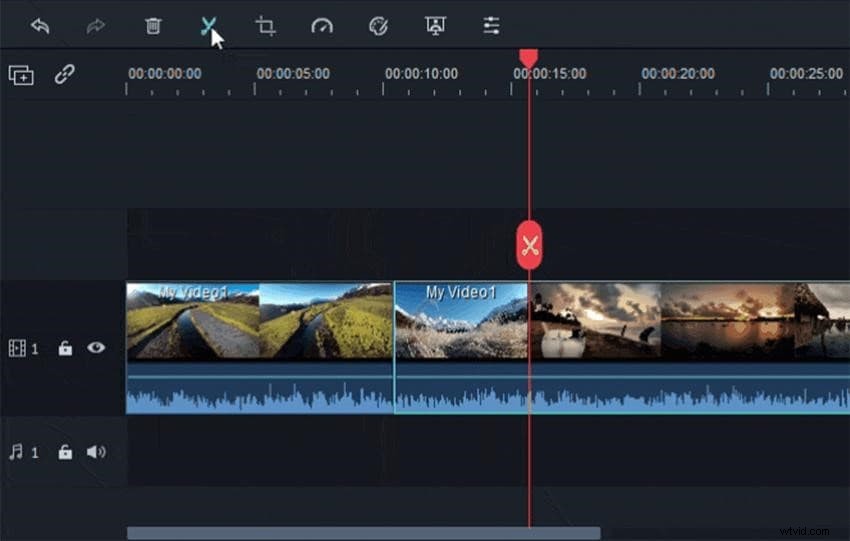Click the 00:00:25:00 ruler timestamp
Image resolution: width=850 pixels, height=541 pixels.
[x=806, y=73]
